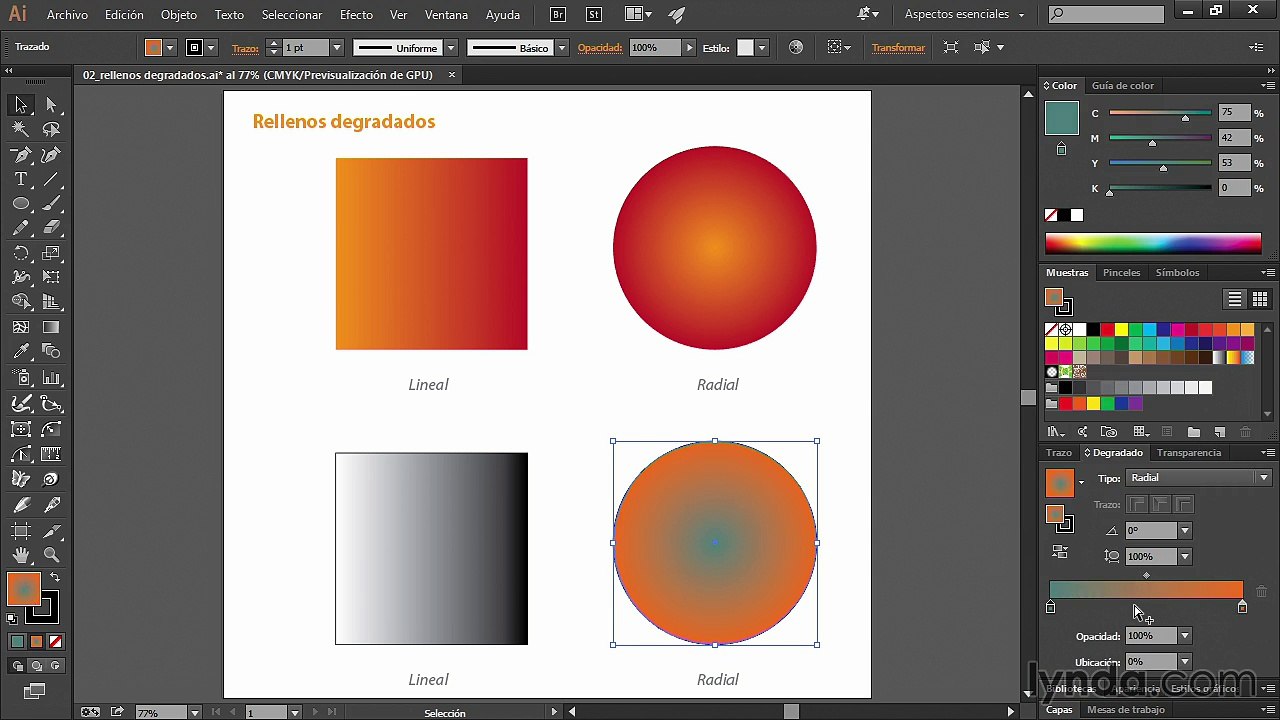This screenshot has width=1280, height=720.
Task: Switch swatches to thumbnail grid view
Action: 1259,299
